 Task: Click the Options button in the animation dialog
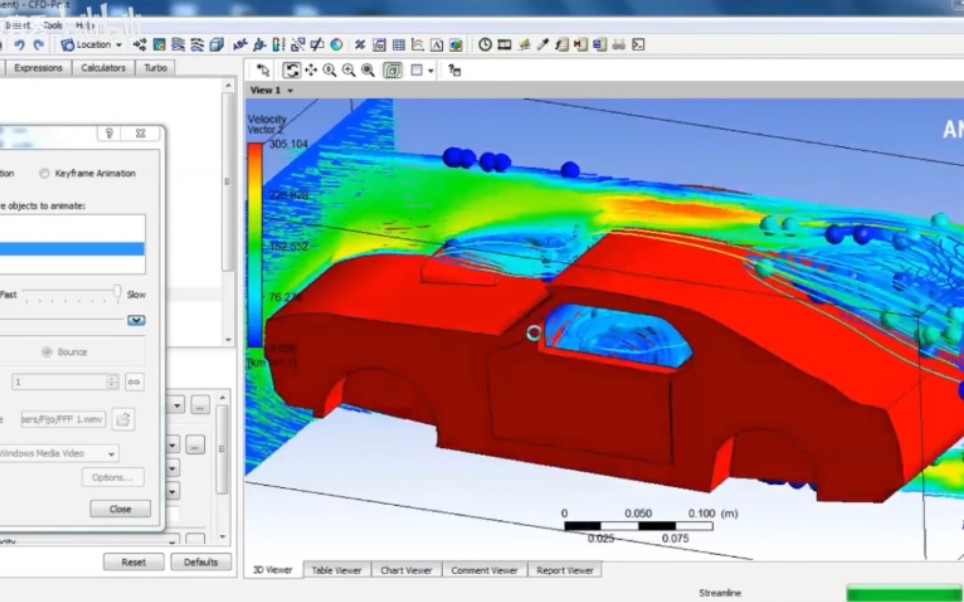click(113, 477)
